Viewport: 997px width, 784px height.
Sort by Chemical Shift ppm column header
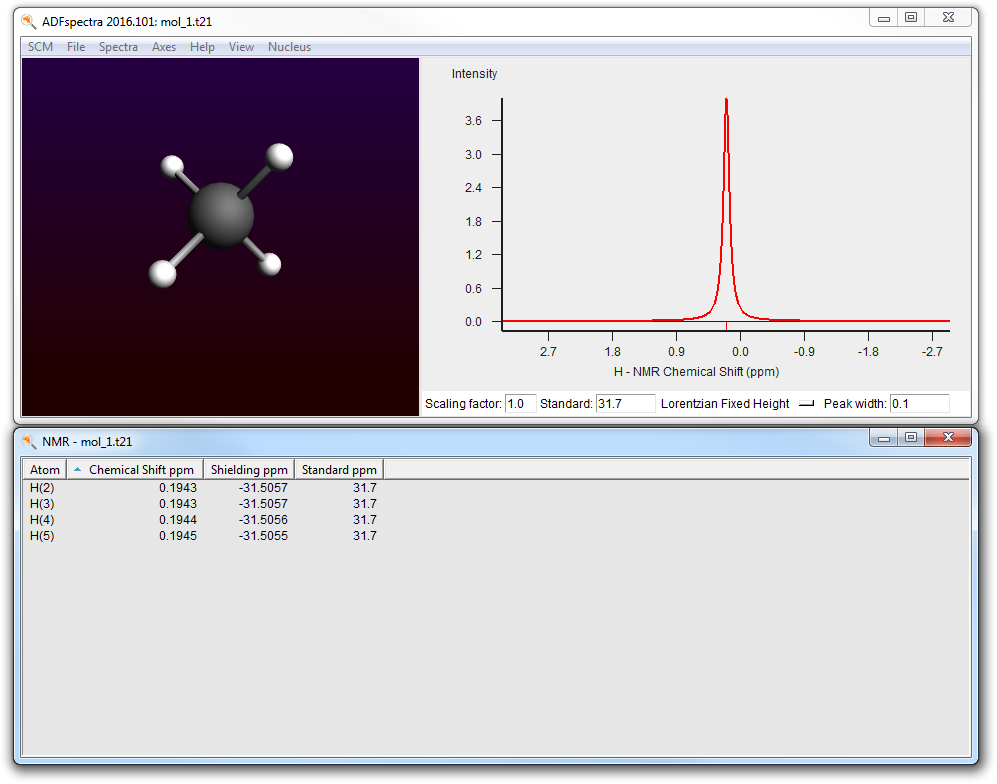[x=135, y=470]
